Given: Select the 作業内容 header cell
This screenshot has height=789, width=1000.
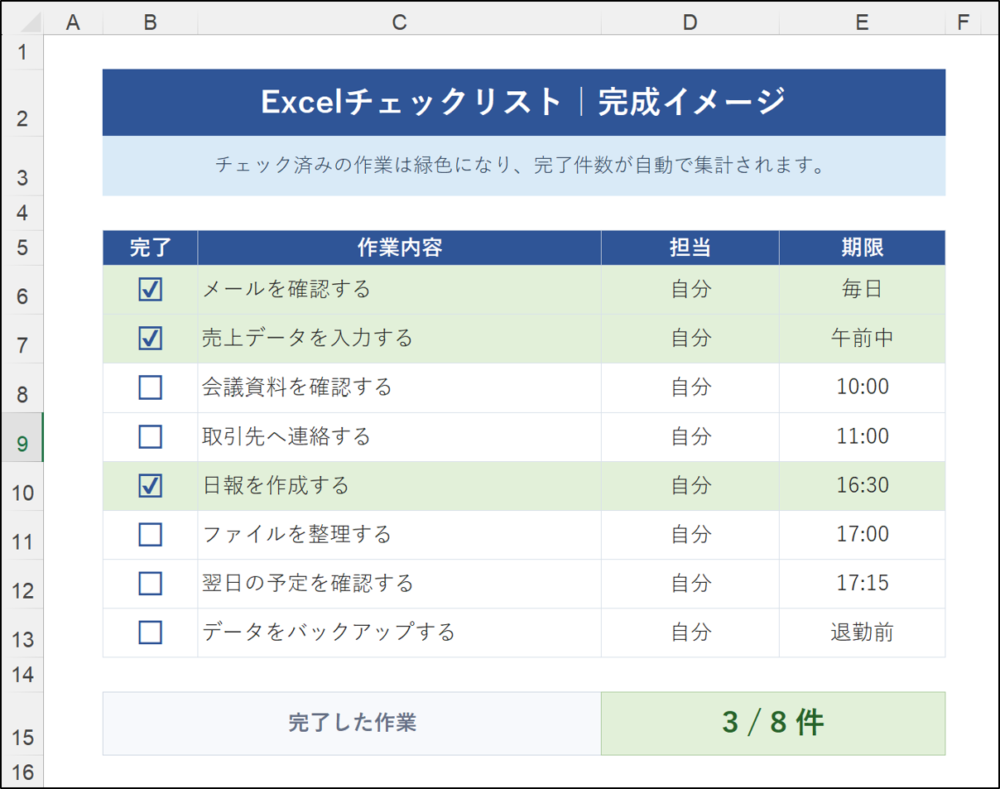Looking at the screenshot, I should 399,247.
